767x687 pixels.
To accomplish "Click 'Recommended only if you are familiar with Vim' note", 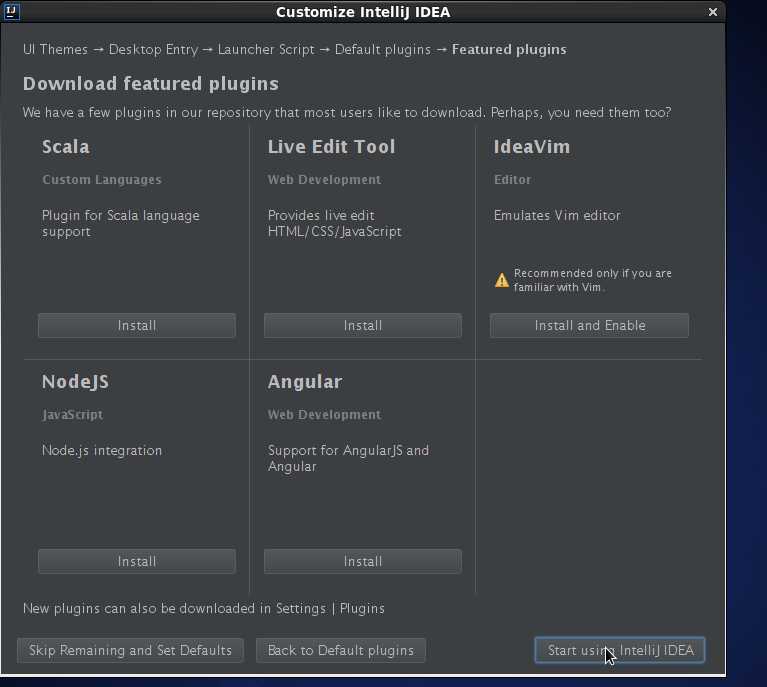I will pos(592,280).
